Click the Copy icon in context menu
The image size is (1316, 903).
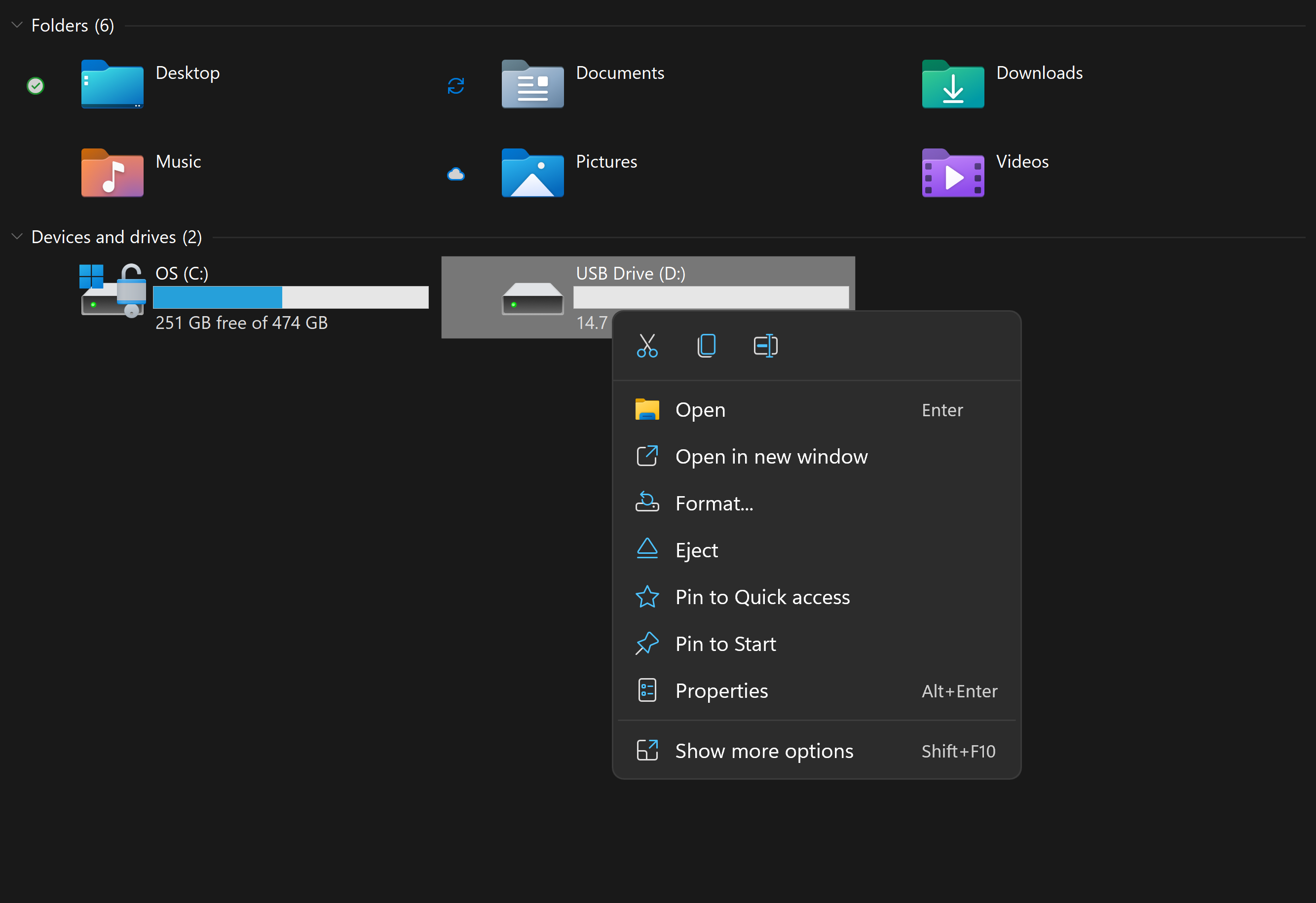[707, 347]
